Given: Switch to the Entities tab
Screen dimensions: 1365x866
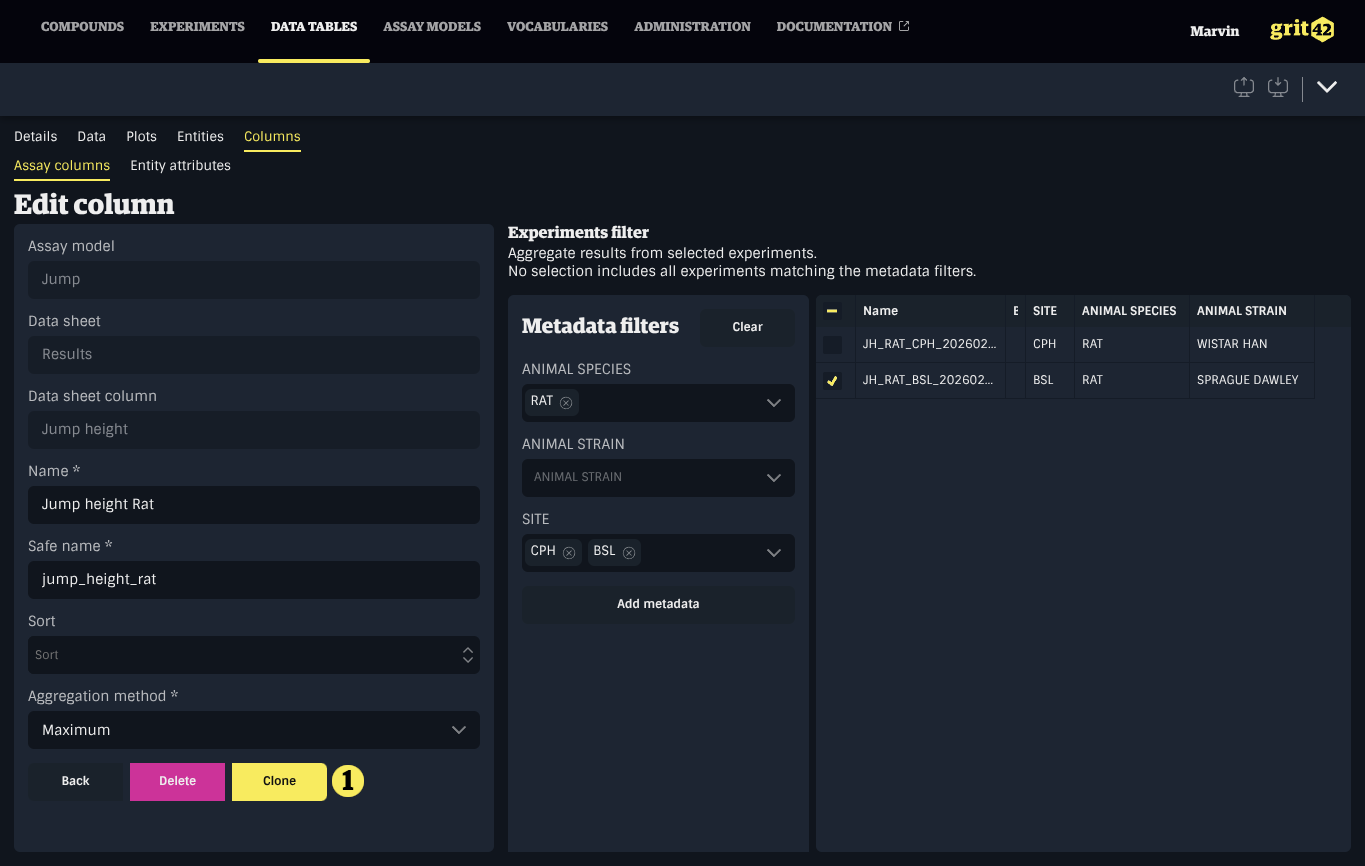Looking at the screenshot, I should coord(200,136).
